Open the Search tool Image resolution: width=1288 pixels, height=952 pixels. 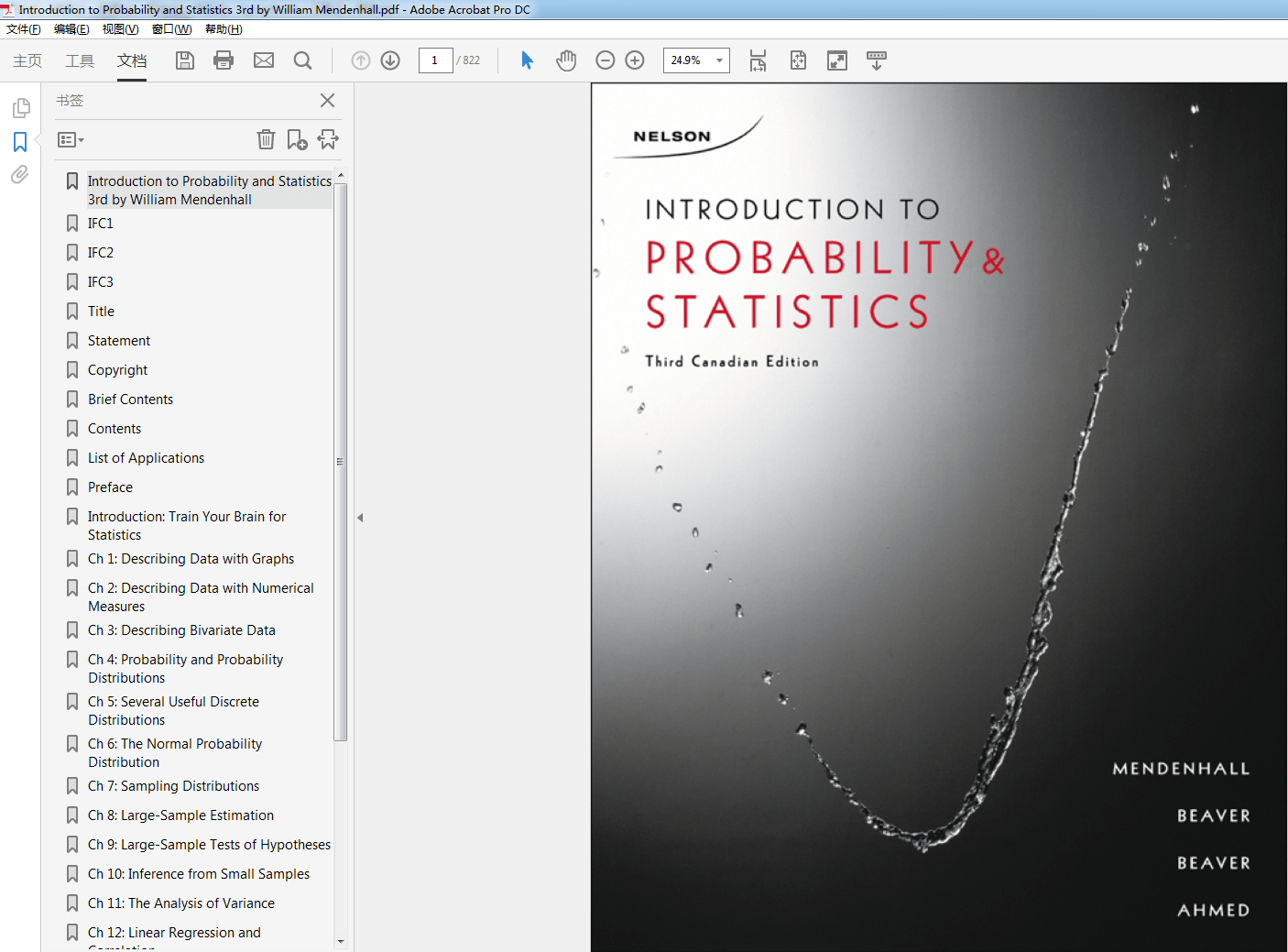point(302,60)
